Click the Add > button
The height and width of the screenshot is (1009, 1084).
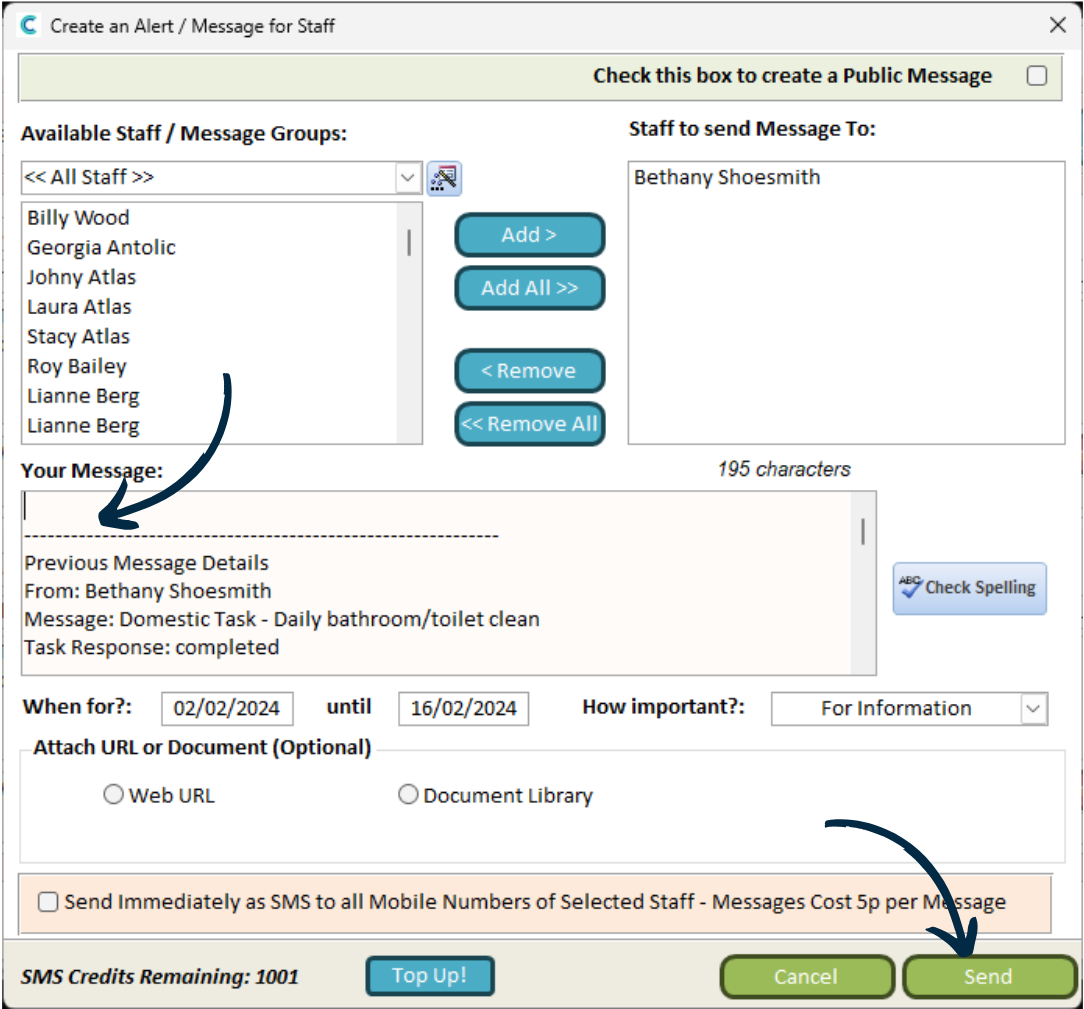(530, 235)
